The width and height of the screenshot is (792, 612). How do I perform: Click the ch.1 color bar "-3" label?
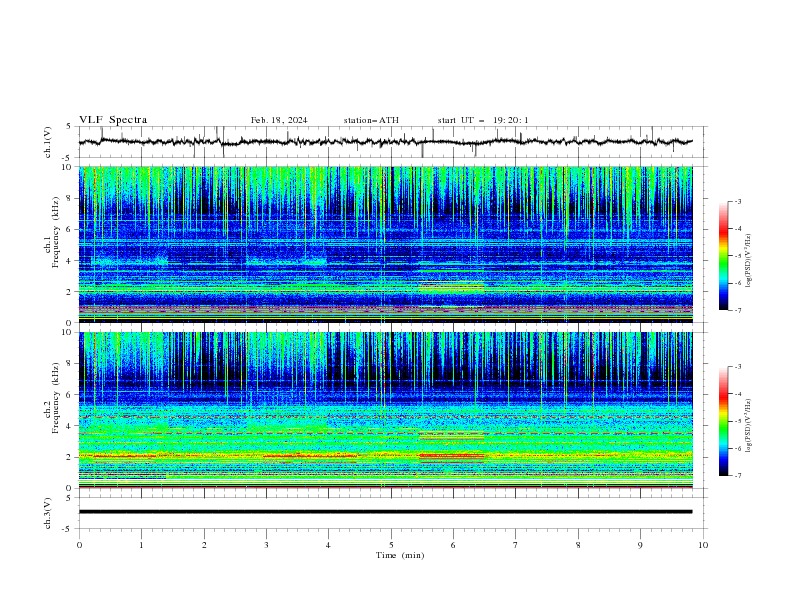coord(738,201)
